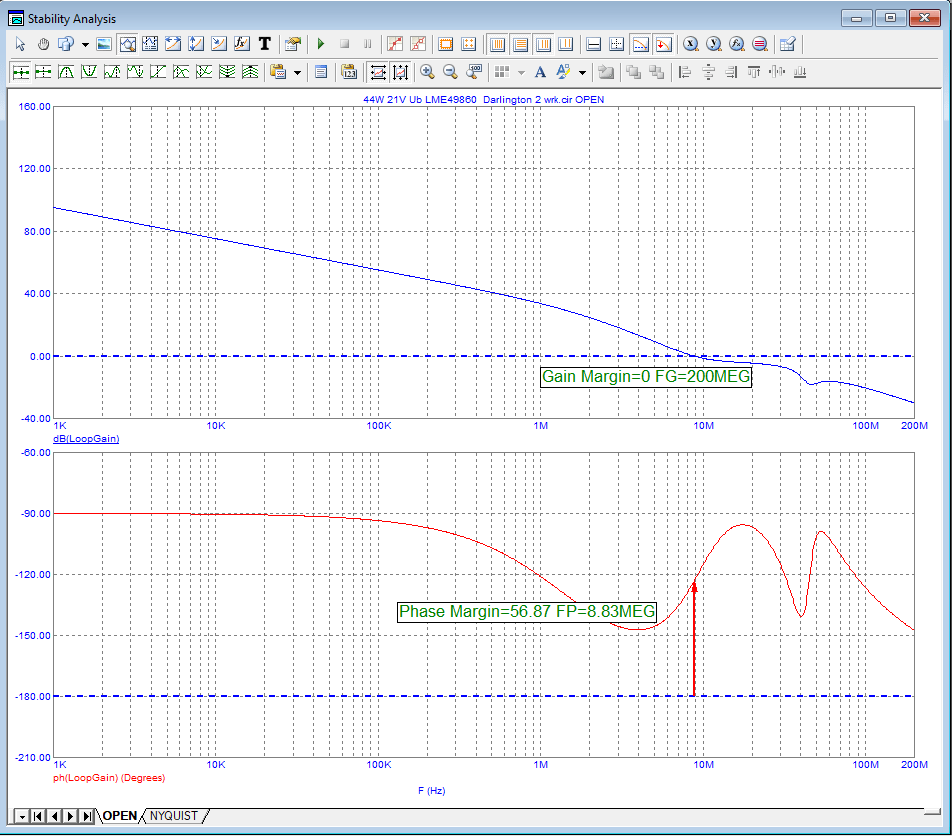Image resolution: width=952 pixels, height=836 pixels.
Task: Select the arrow pointer tool
Action: 20,44
